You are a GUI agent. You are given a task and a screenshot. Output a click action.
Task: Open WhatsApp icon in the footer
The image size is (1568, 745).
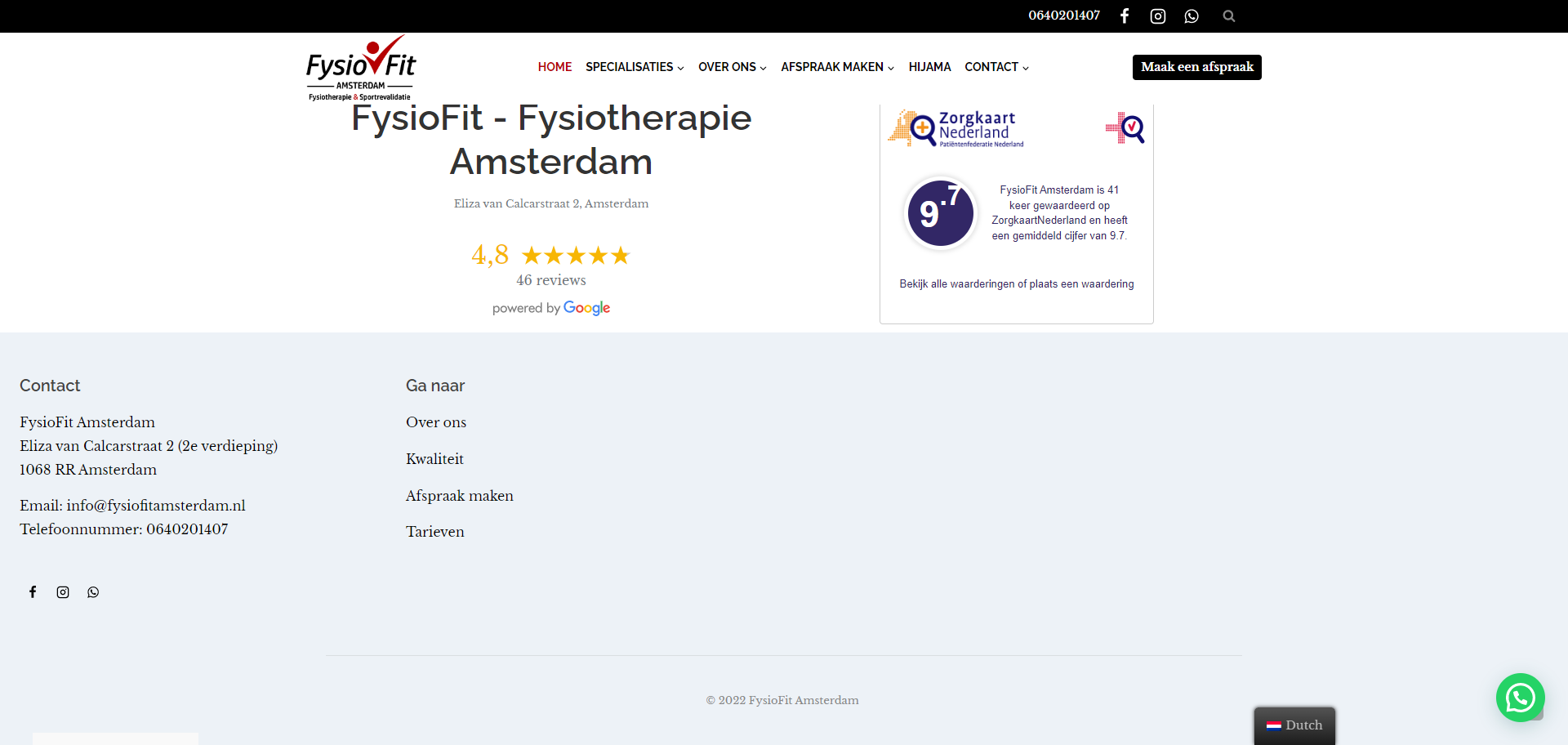[93, 592]
